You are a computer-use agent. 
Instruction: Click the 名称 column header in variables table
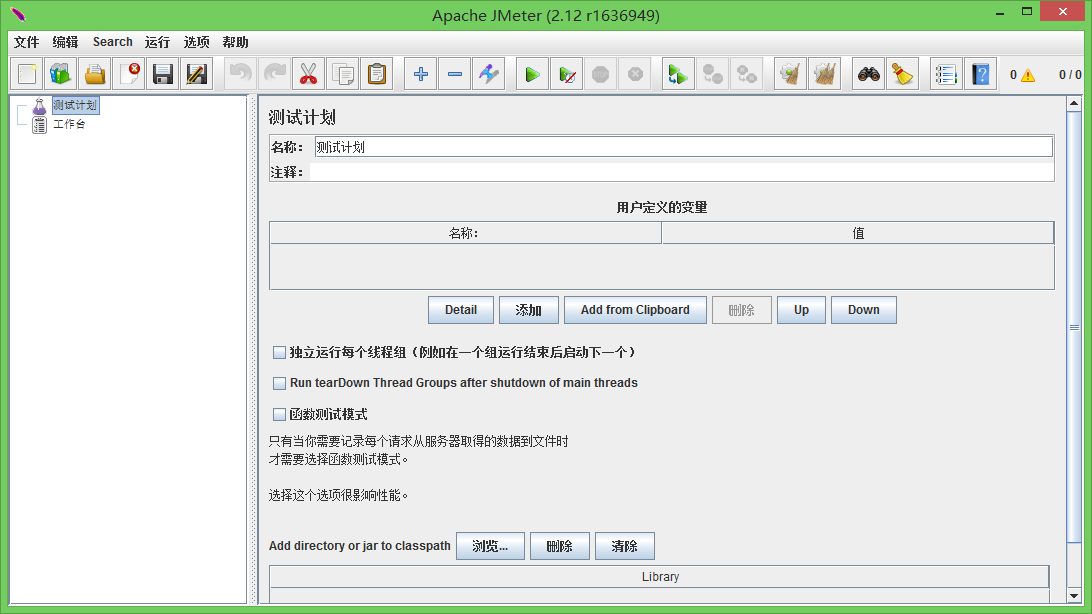pos(465,233)
